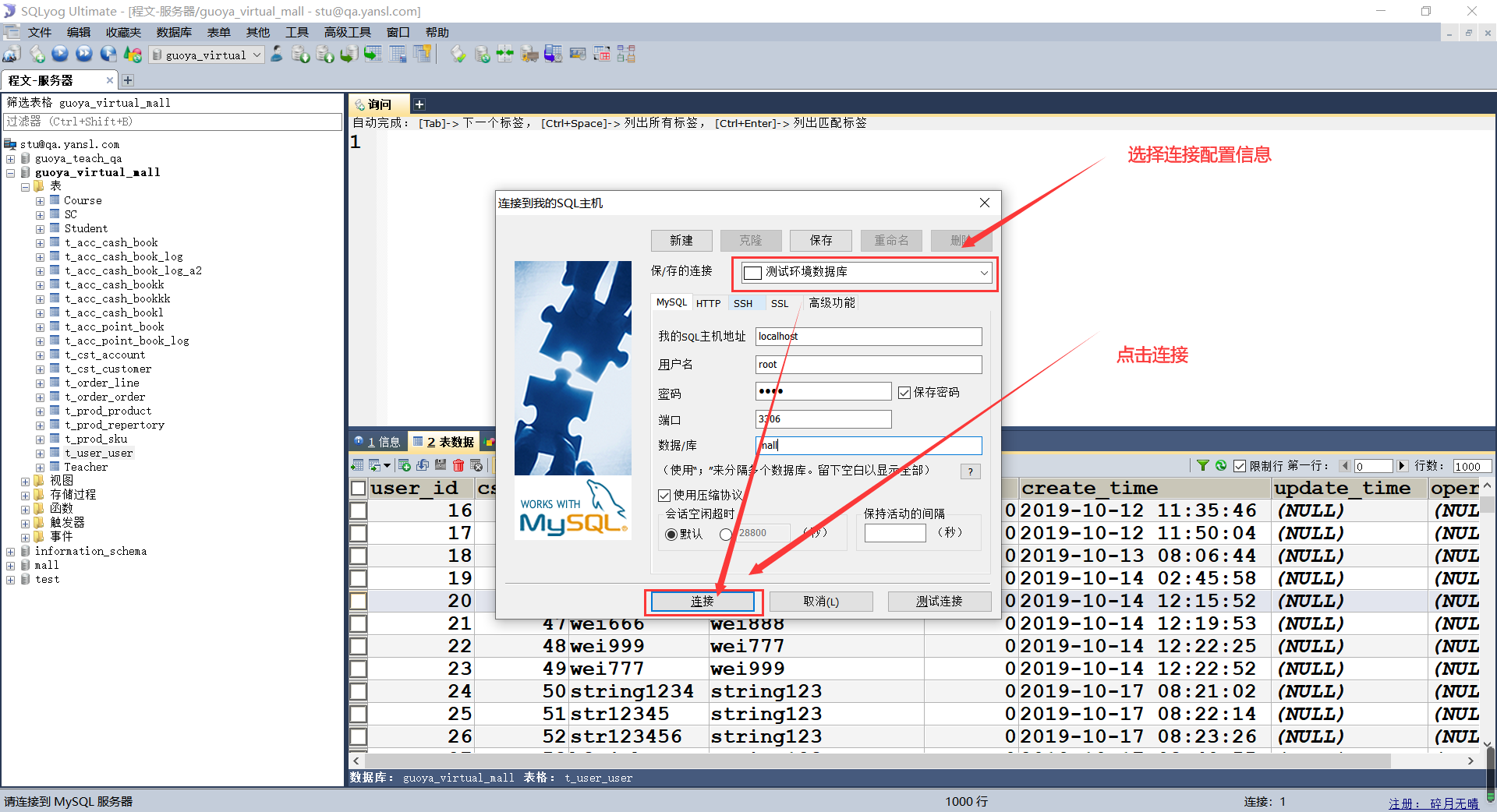Click the 保存 button in dialog
This screenshot has width=1497, height=812.
click(x=821, y=240)
